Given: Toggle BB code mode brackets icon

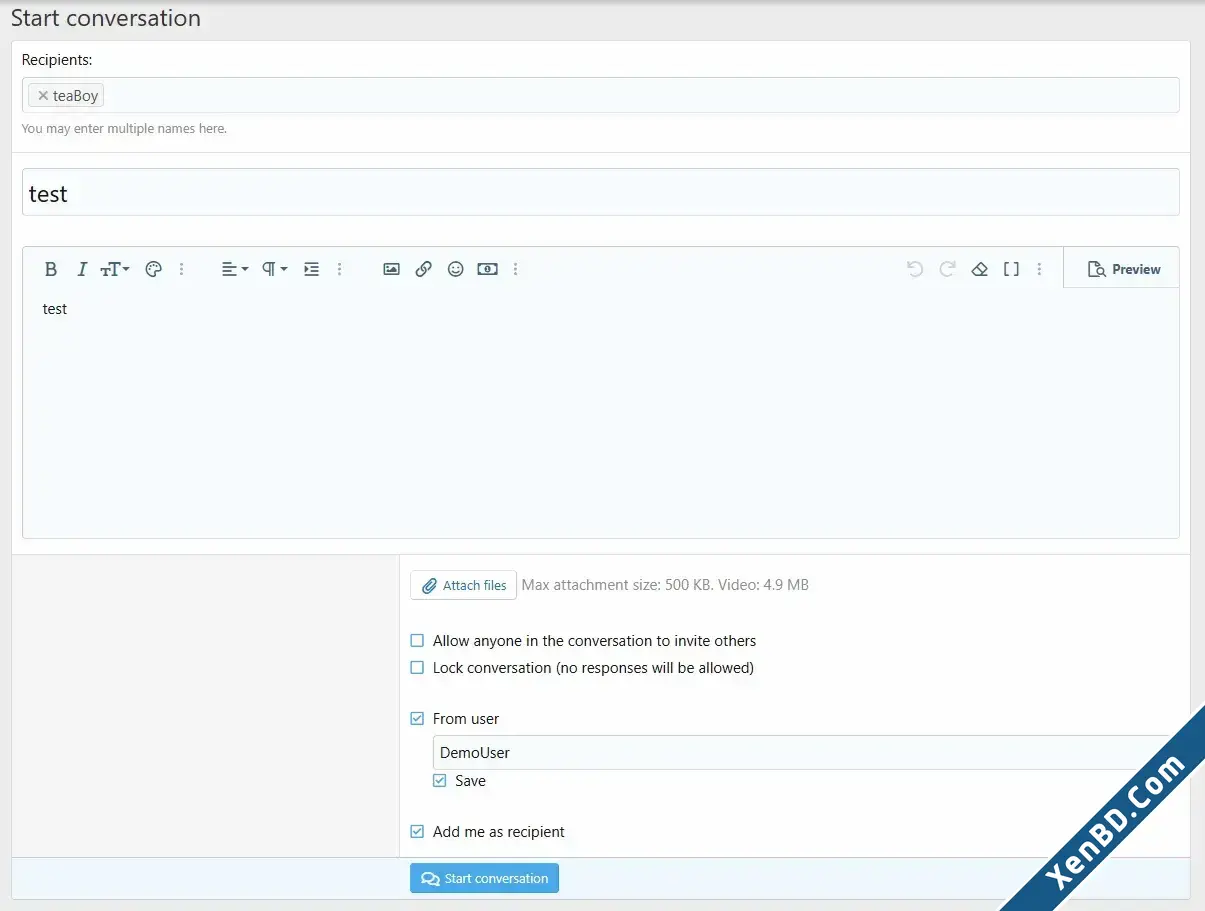Looking at the screenshot, I should click(x=1012, y=269).
